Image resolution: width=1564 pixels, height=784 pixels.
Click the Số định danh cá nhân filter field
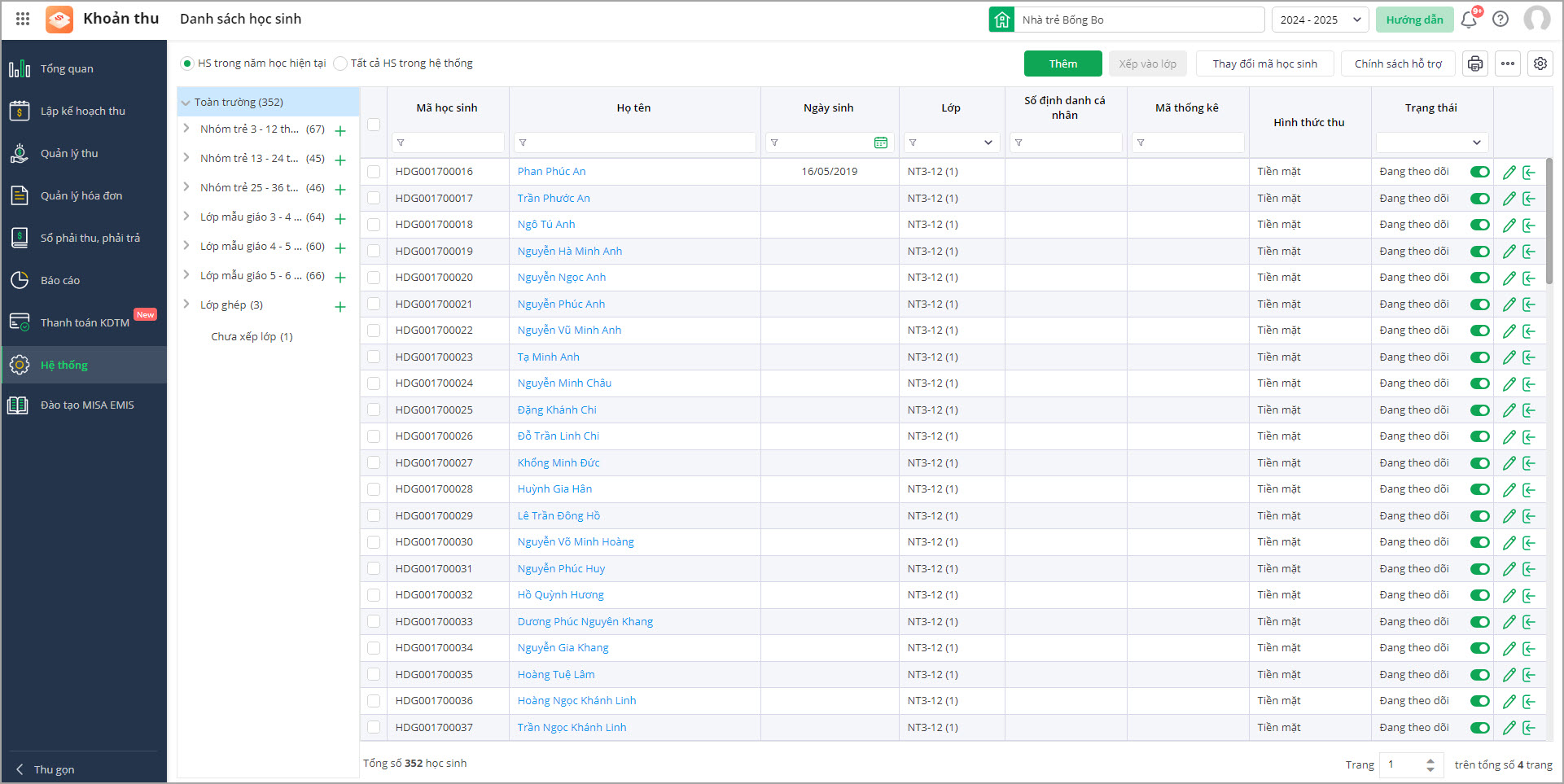pos(1066,142)
